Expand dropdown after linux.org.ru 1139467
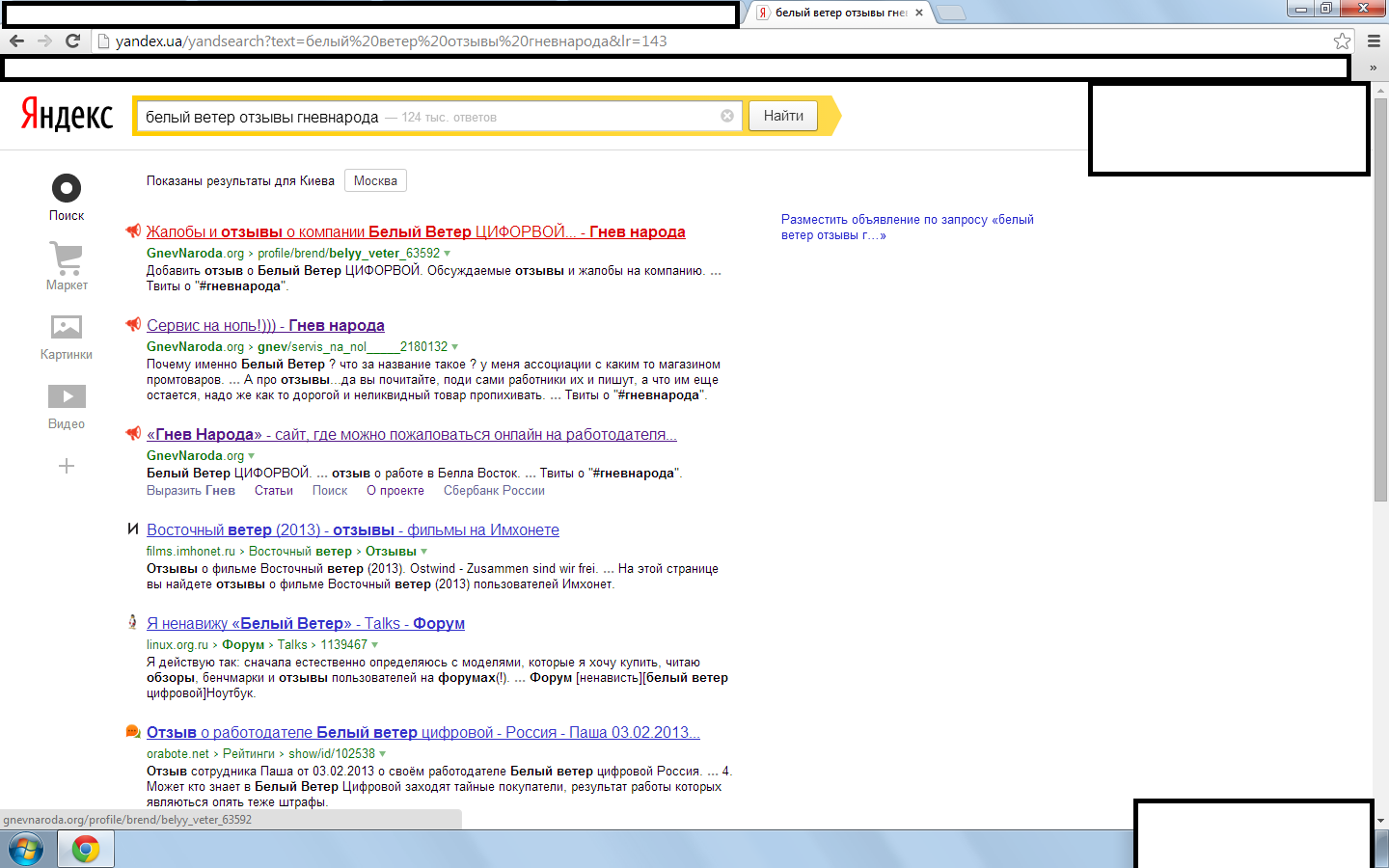The image size is (1389, 868). point(374,645)
